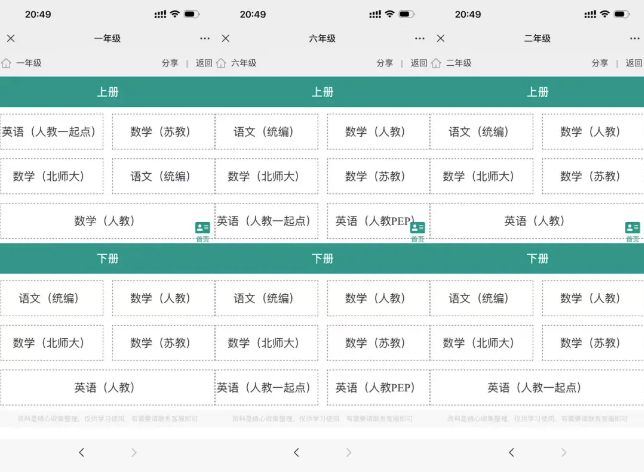
Task: Open 语文(统编) in 六年级 下册
Action: point(267,298)
